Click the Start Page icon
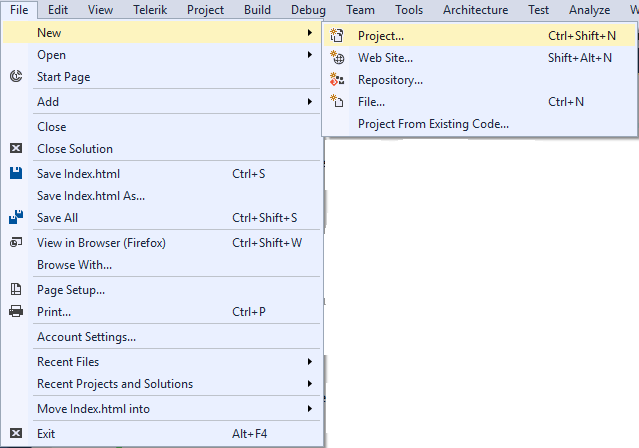The height and width of the screenshot is (448, 639). pos(16,76)
